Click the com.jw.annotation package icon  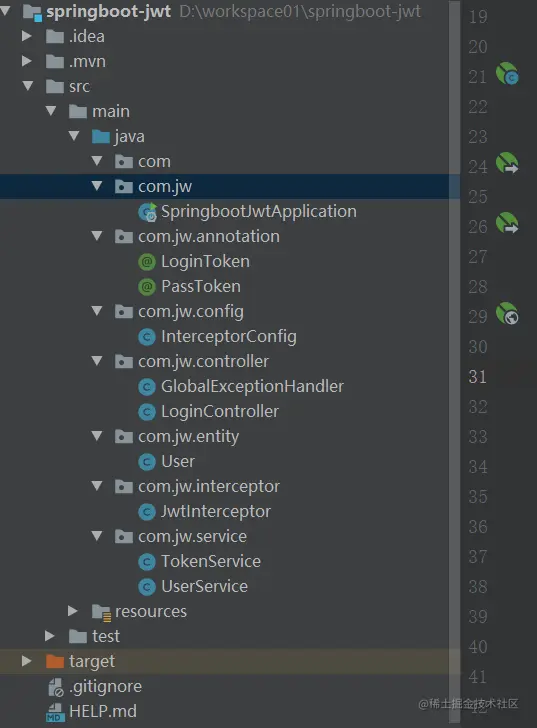(x=123, y=237)
